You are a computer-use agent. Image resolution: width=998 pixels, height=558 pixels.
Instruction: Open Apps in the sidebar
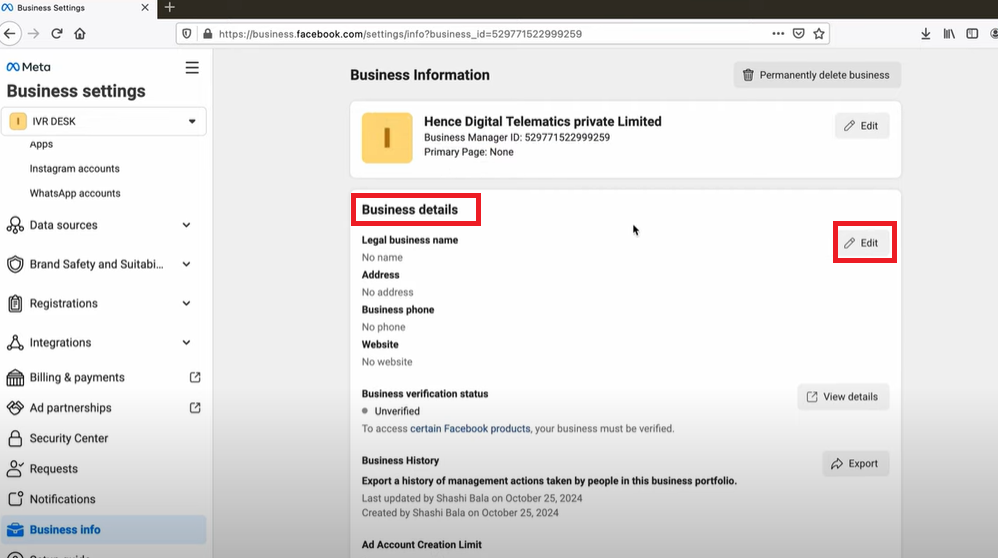(41, 144)
